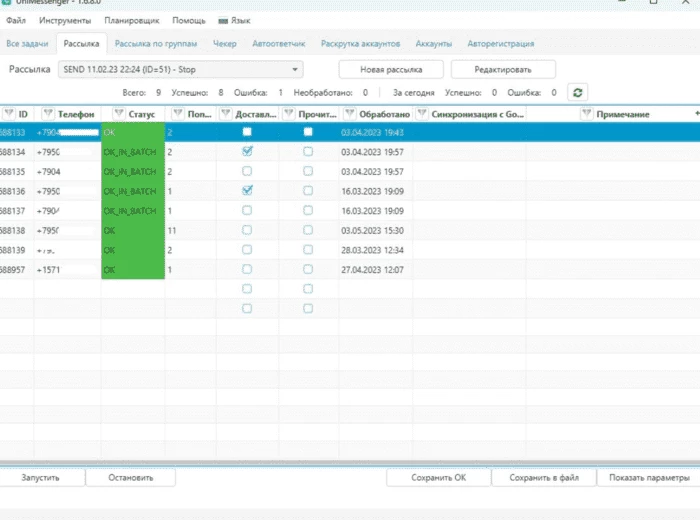Toggle delivered checkbox in row 588138
This screenshot has width=700, height=520.
click(x=247, y=230)
